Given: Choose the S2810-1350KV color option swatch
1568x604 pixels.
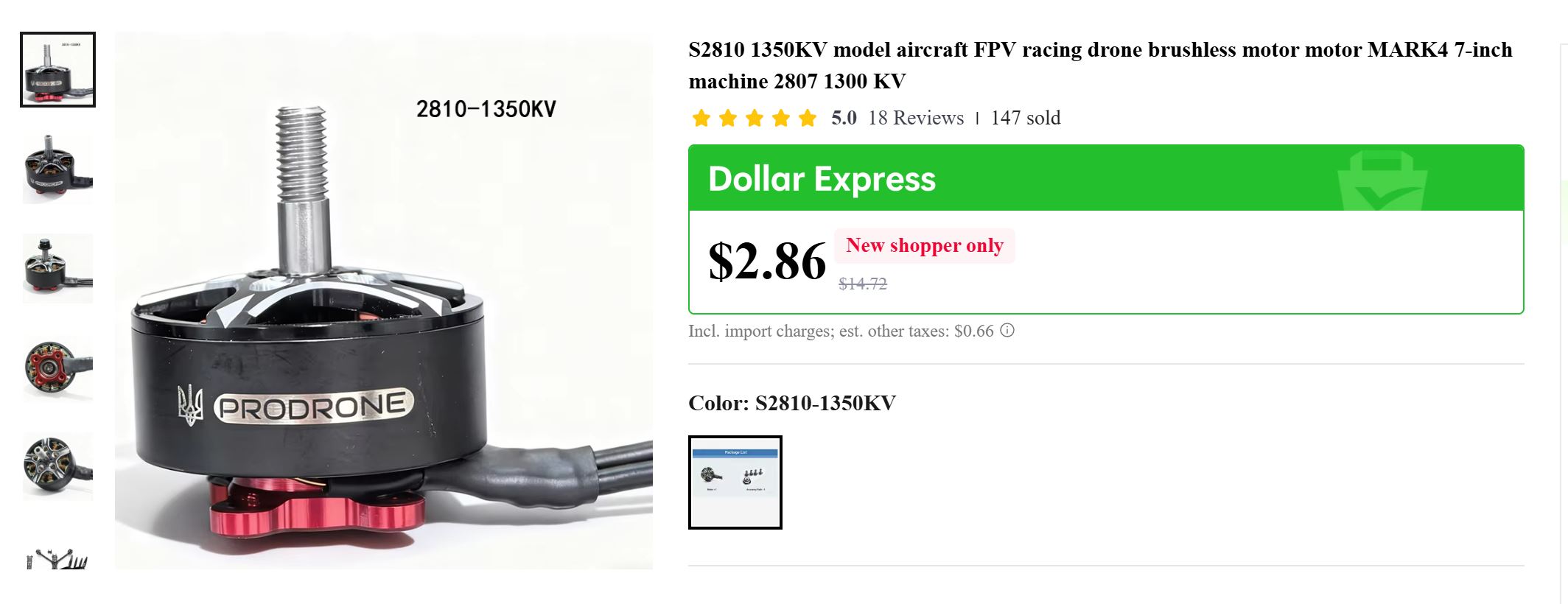Looking at the screenshot, I should coord(735,482).
